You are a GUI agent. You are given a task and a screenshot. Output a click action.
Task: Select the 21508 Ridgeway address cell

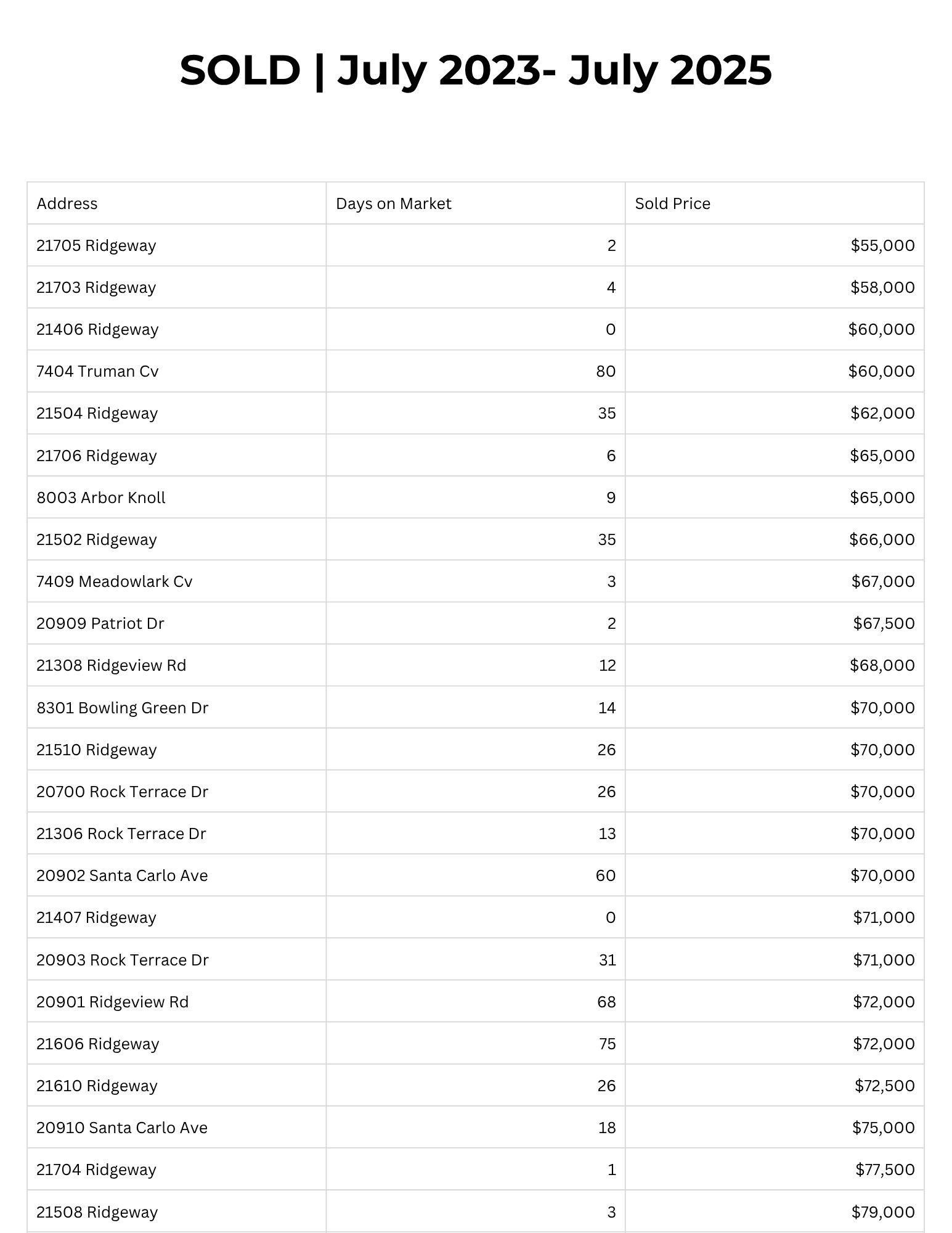click(x=97, y=1212)
